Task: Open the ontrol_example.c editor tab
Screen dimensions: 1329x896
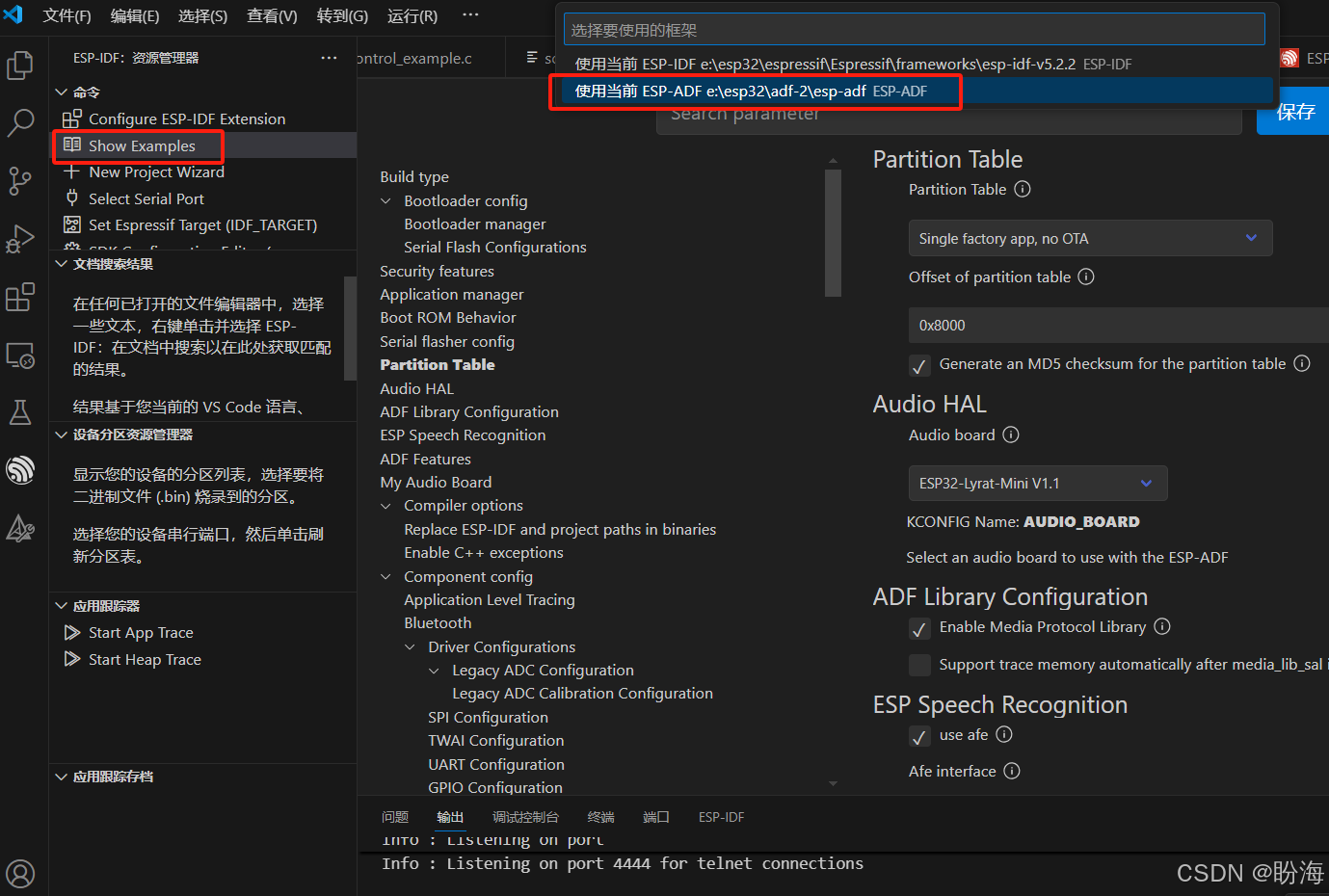Action: click(x=413, y=58)
